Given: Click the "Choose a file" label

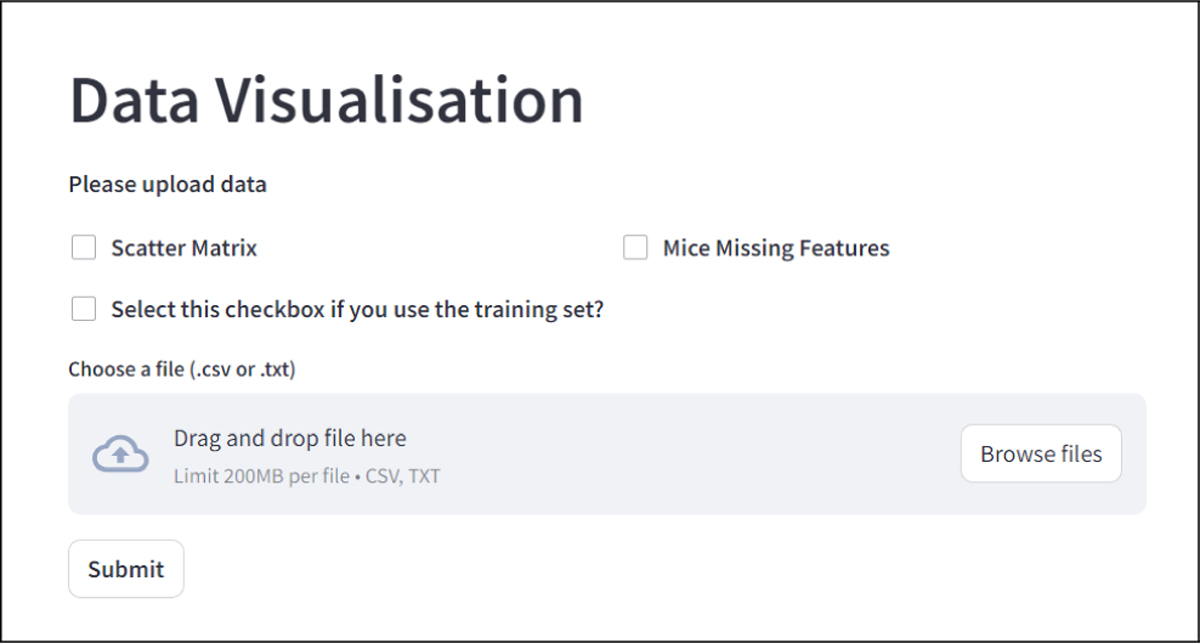Looking at the screenshot, I should [126, 369].
